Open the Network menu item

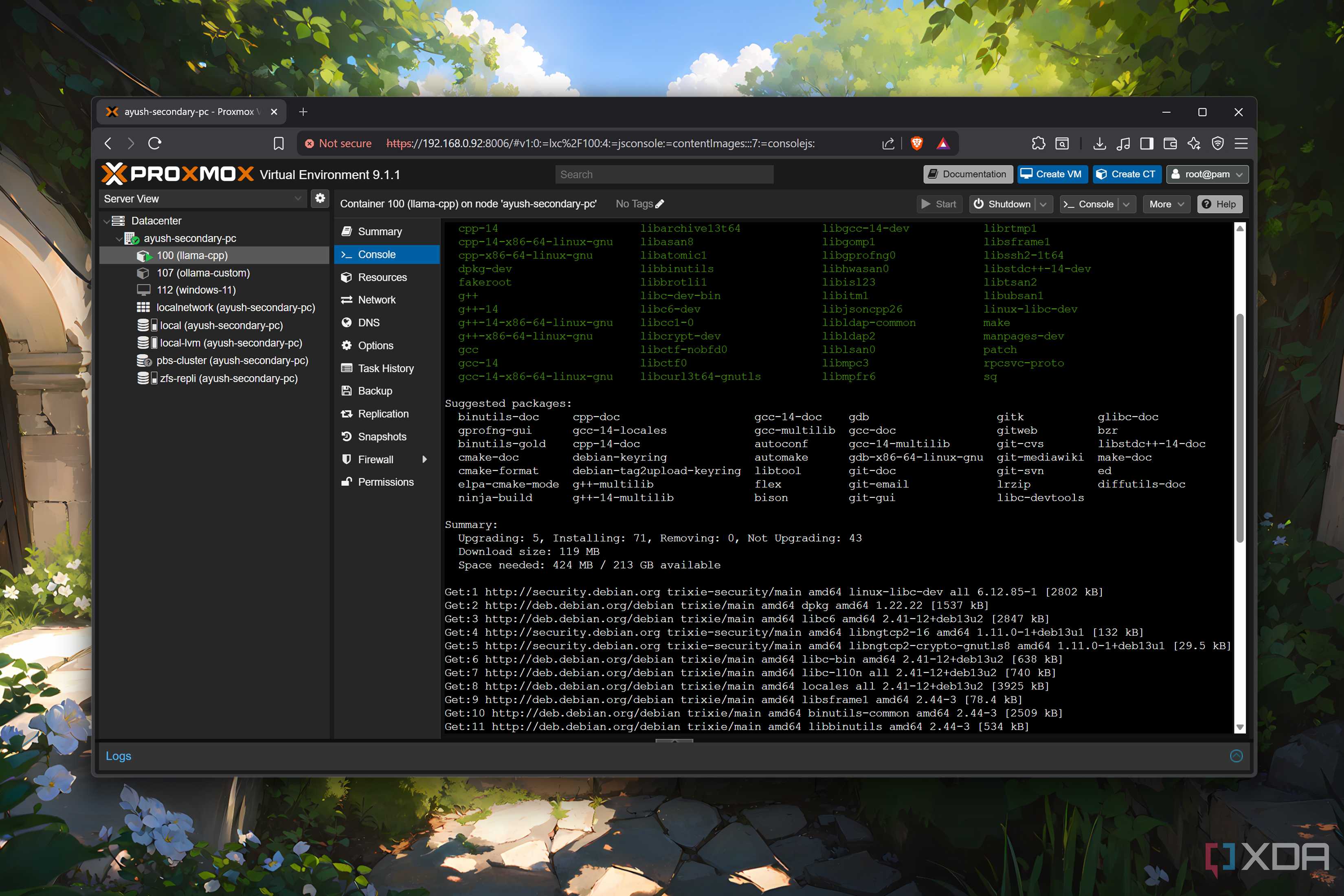tap(387, 300)
